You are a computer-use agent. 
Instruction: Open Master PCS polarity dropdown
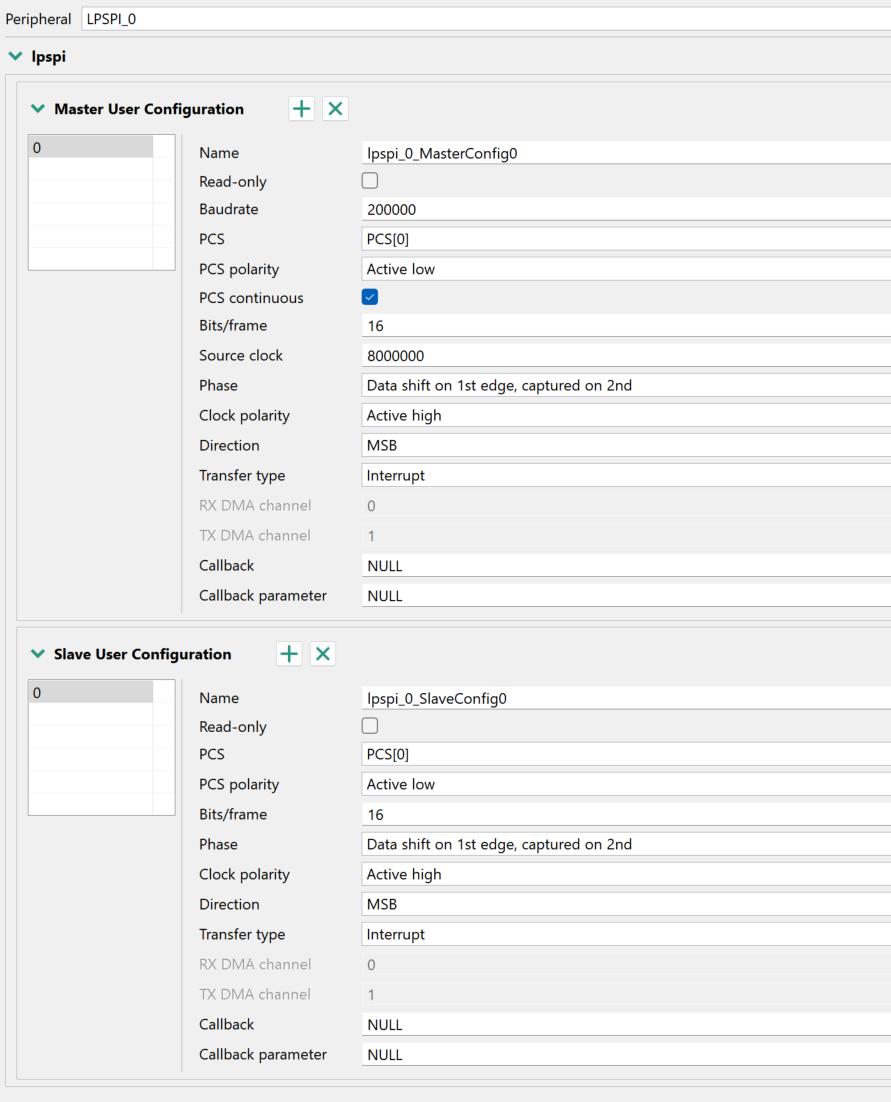625,269
